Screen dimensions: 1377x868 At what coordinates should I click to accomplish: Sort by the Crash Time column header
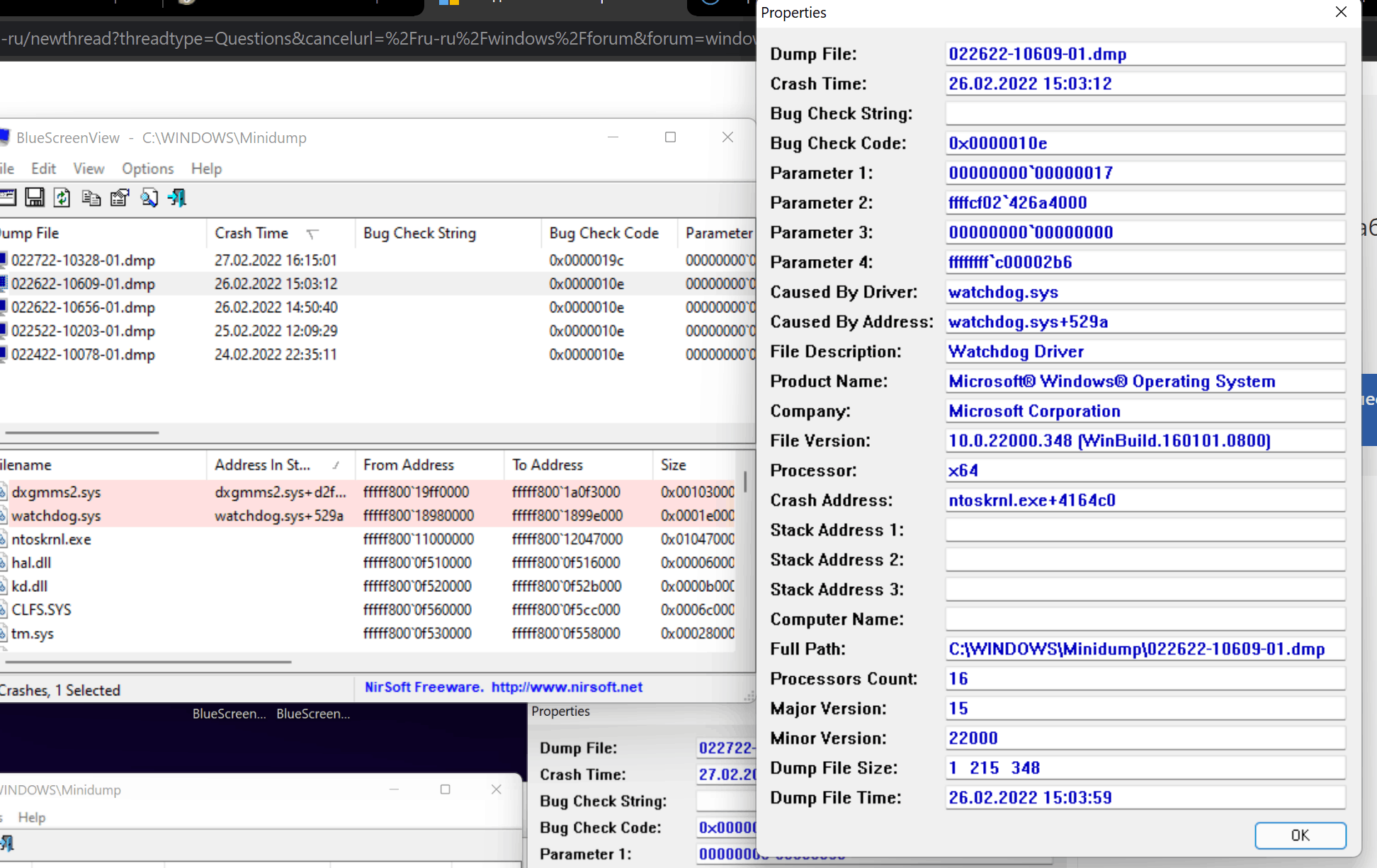tap(280, 233)
